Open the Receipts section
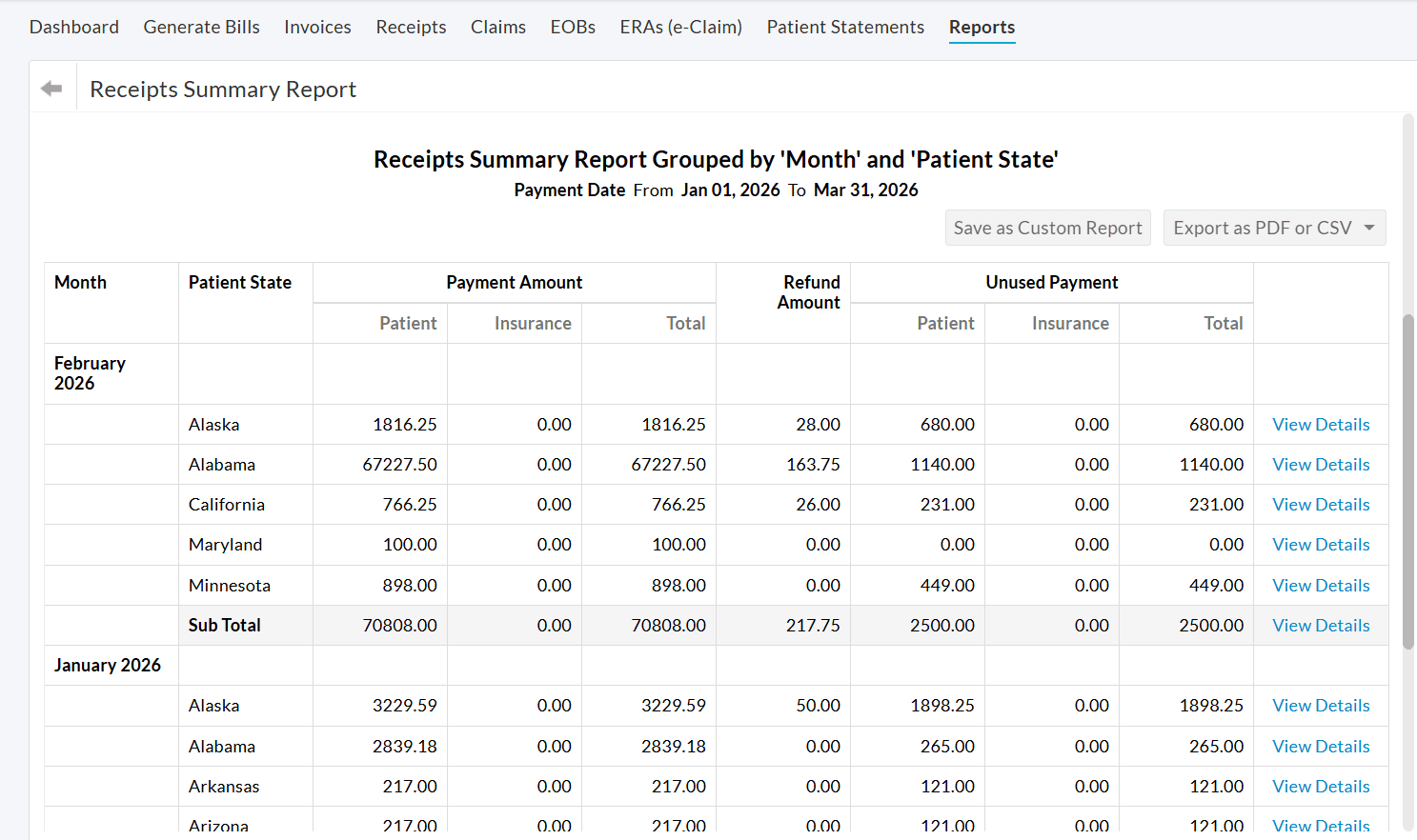 [411, 27]
